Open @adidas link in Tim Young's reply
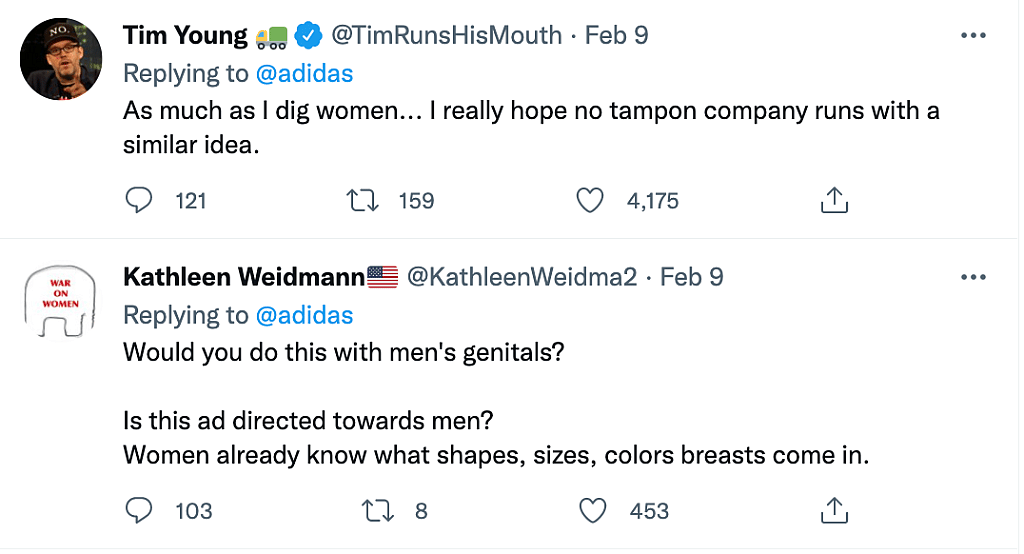Image resolution: width=1024 pixels, height=554 pixels. tap(304, 73)
